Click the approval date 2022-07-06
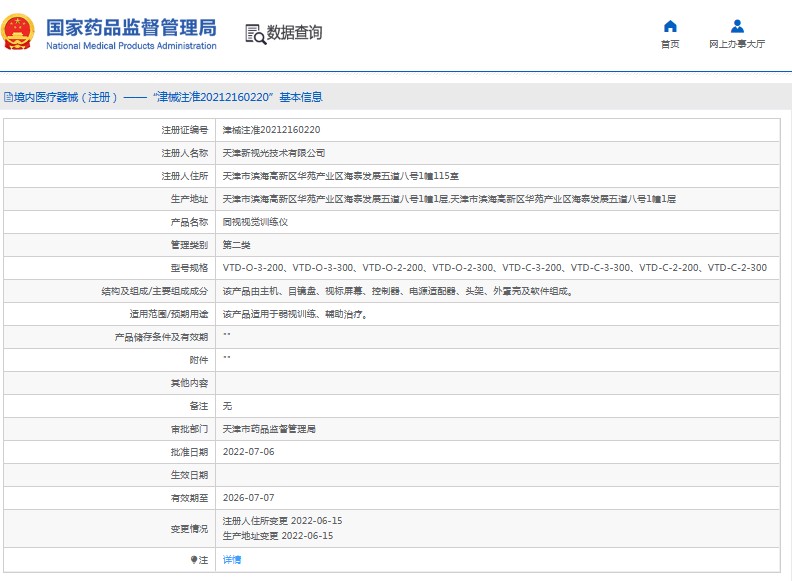Screen dimensions: 792x581 (247, 452)
